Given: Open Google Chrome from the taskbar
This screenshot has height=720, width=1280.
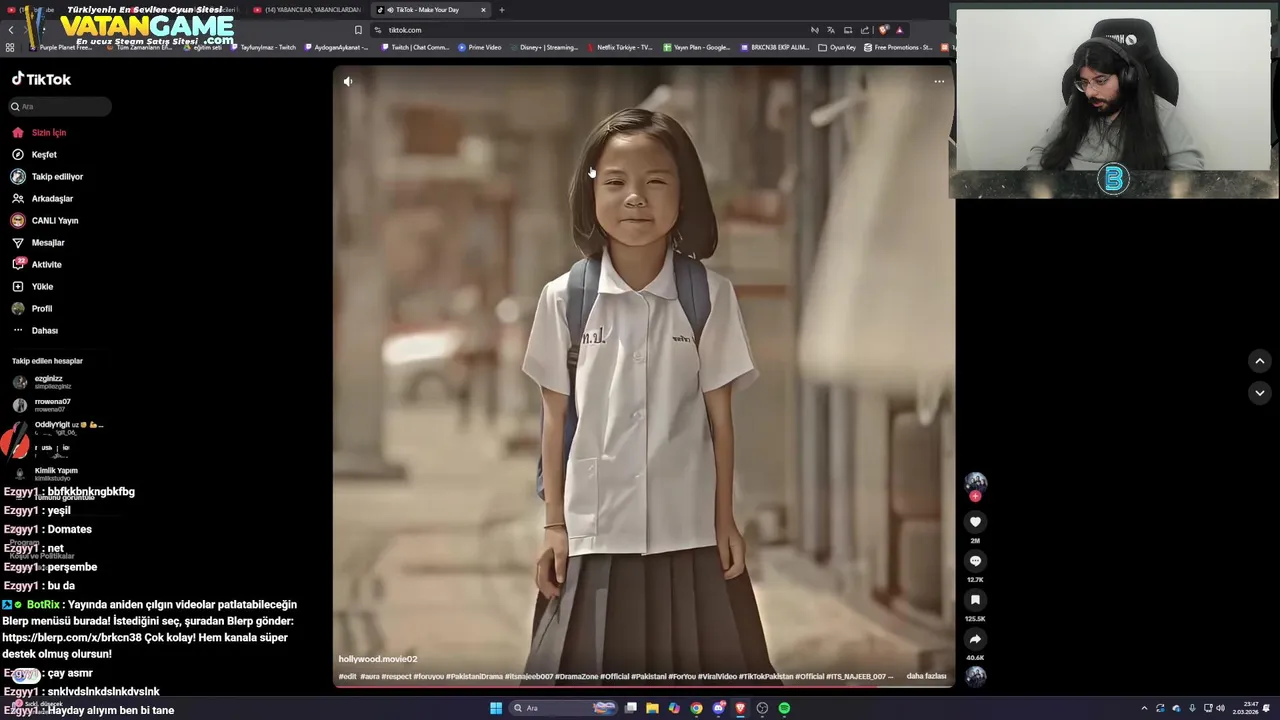Looking at the screenshot, I should click(x=696, y=708).
